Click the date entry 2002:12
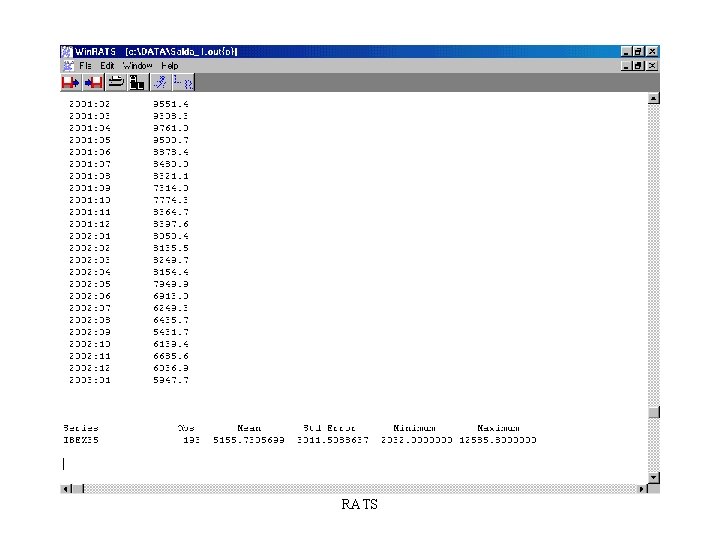This screenshot has height=540, width=720. pyautogui.click(x=90, y=368)
